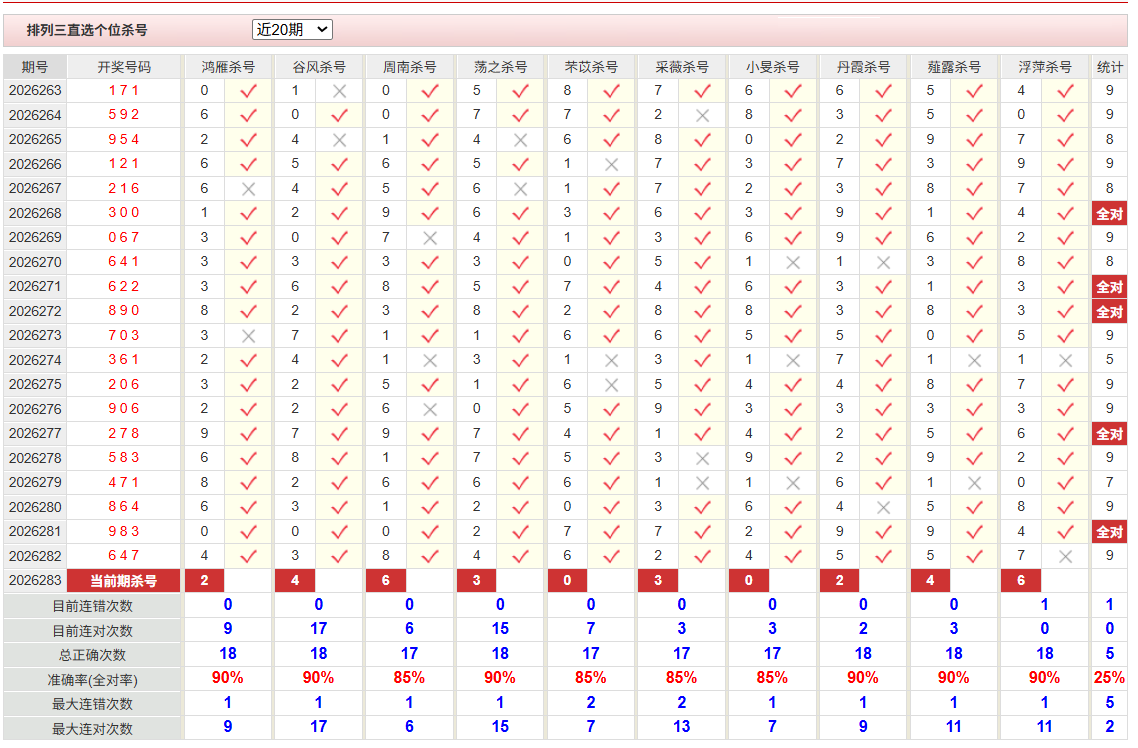Click winning numbers 9 8 3

[123, 531]
